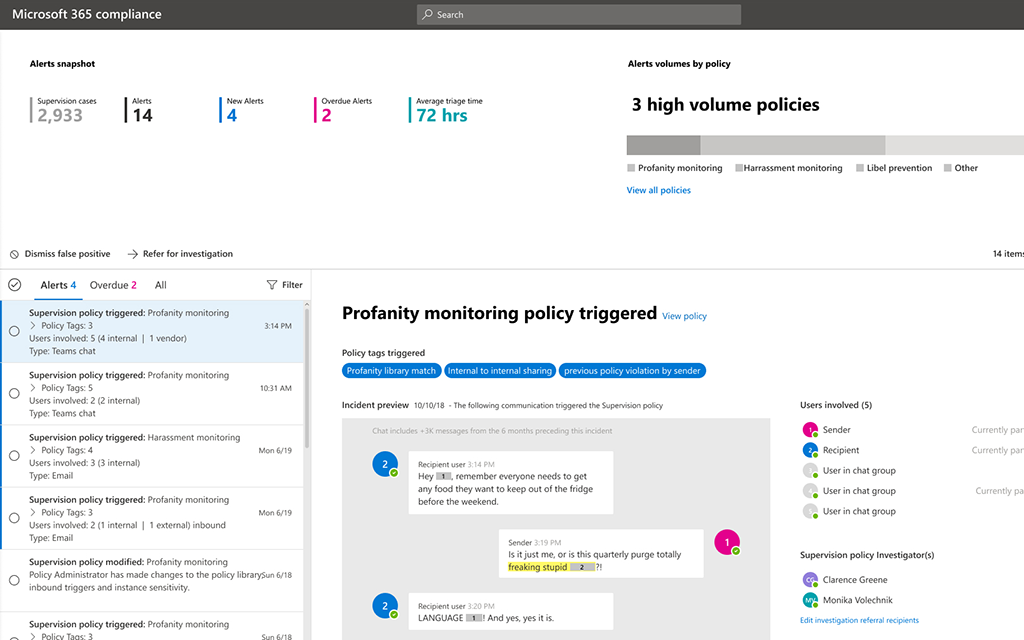Open the Filter button

284,285
